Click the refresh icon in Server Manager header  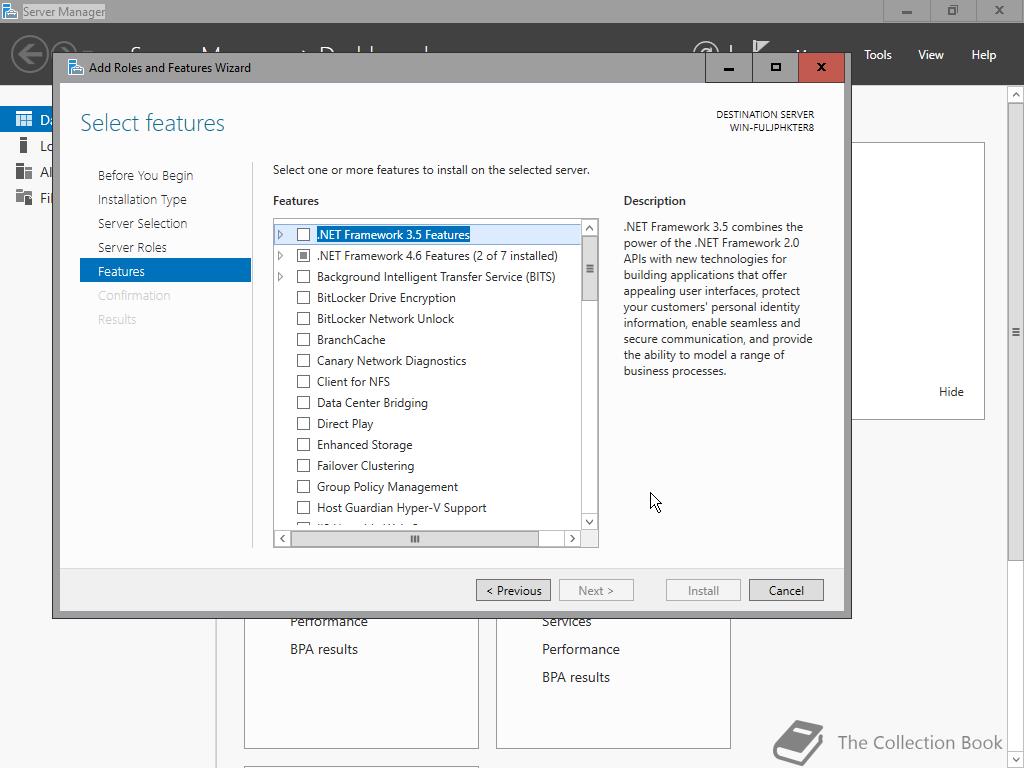coord(706,47)
